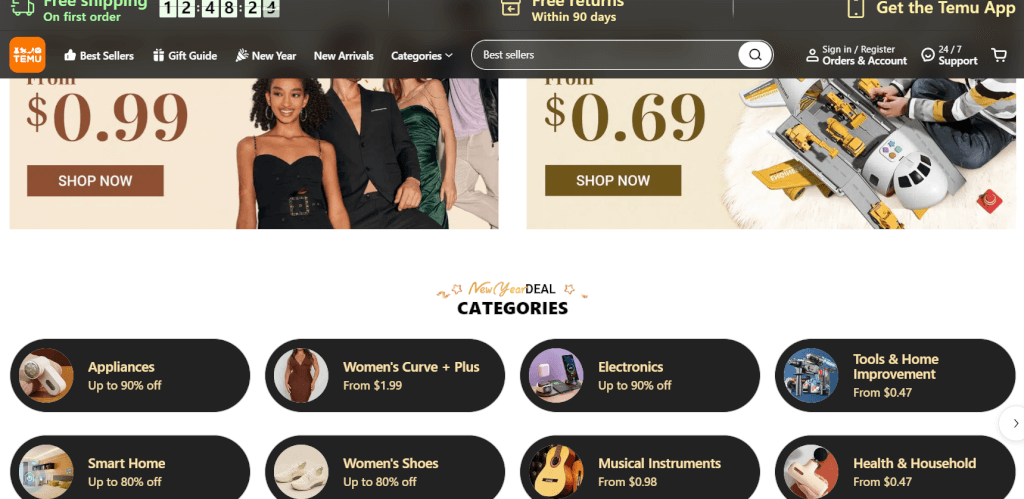Go to New Arrivals
The height and width of the screenshot is (499, 1024).
(344, 56)
